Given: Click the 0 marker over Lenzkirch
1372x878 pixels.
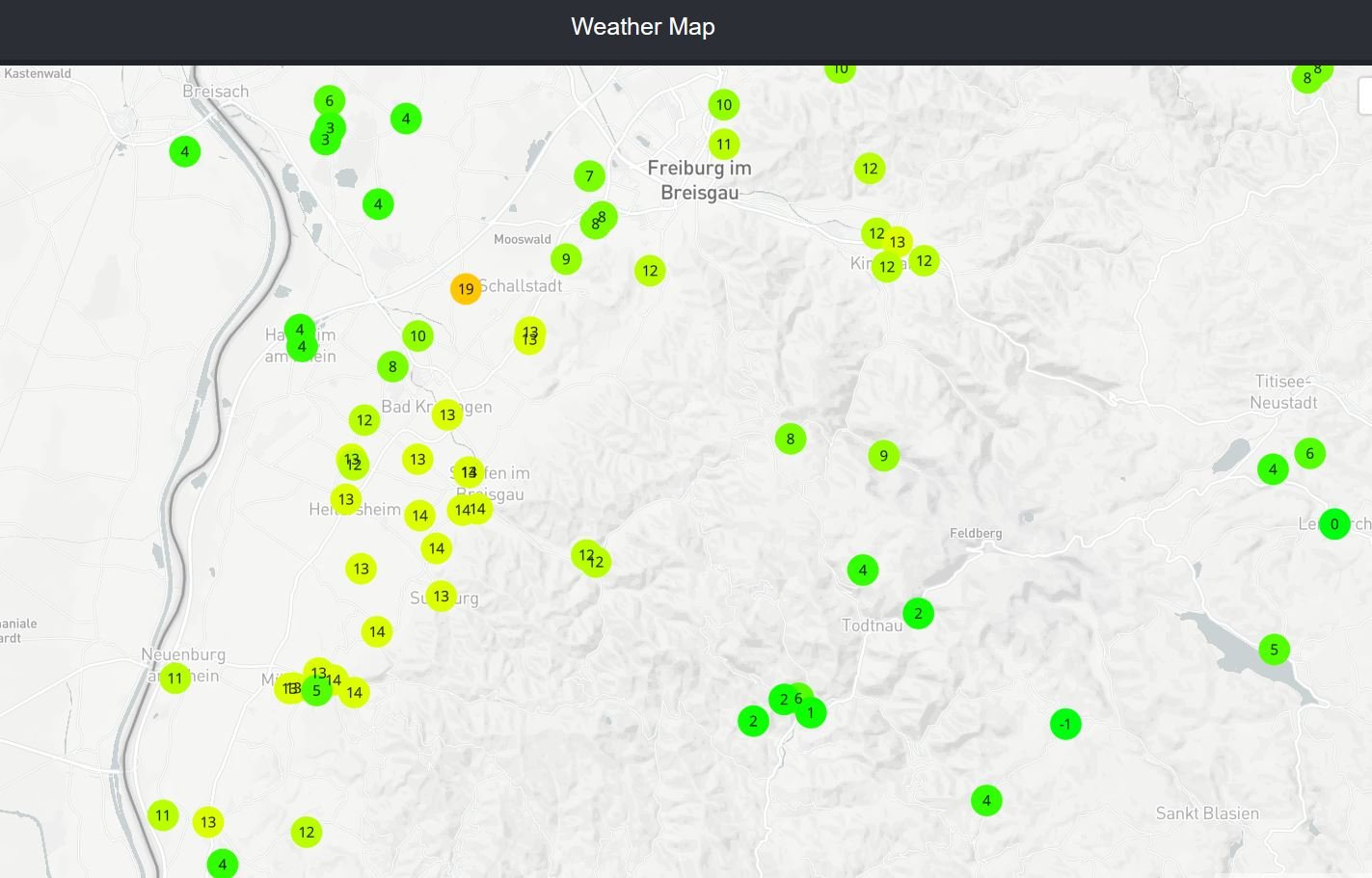Looking at the screenshot, I should (1334, 524).
